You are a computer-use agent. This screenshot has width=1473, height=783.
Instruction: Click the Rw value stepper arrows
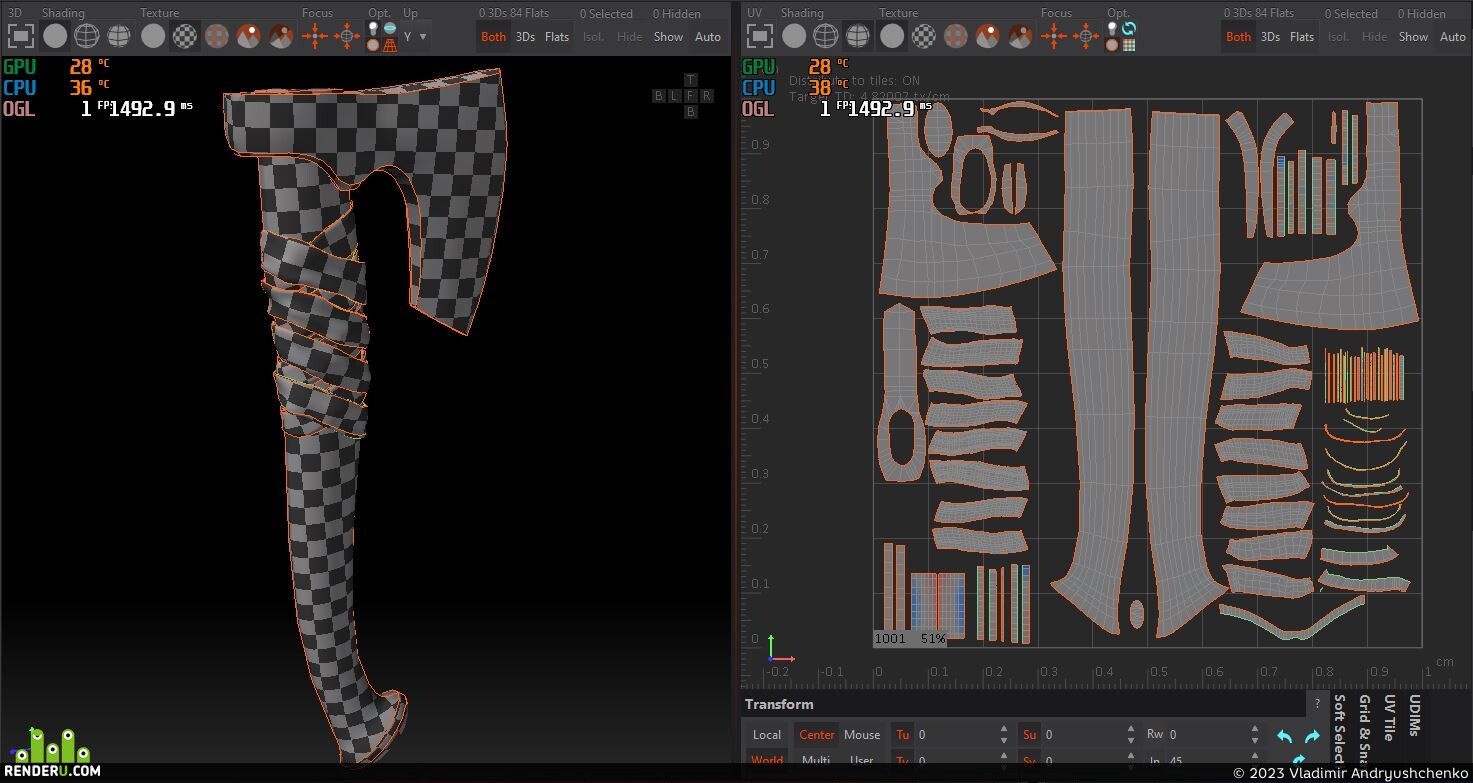point(1257,735)
